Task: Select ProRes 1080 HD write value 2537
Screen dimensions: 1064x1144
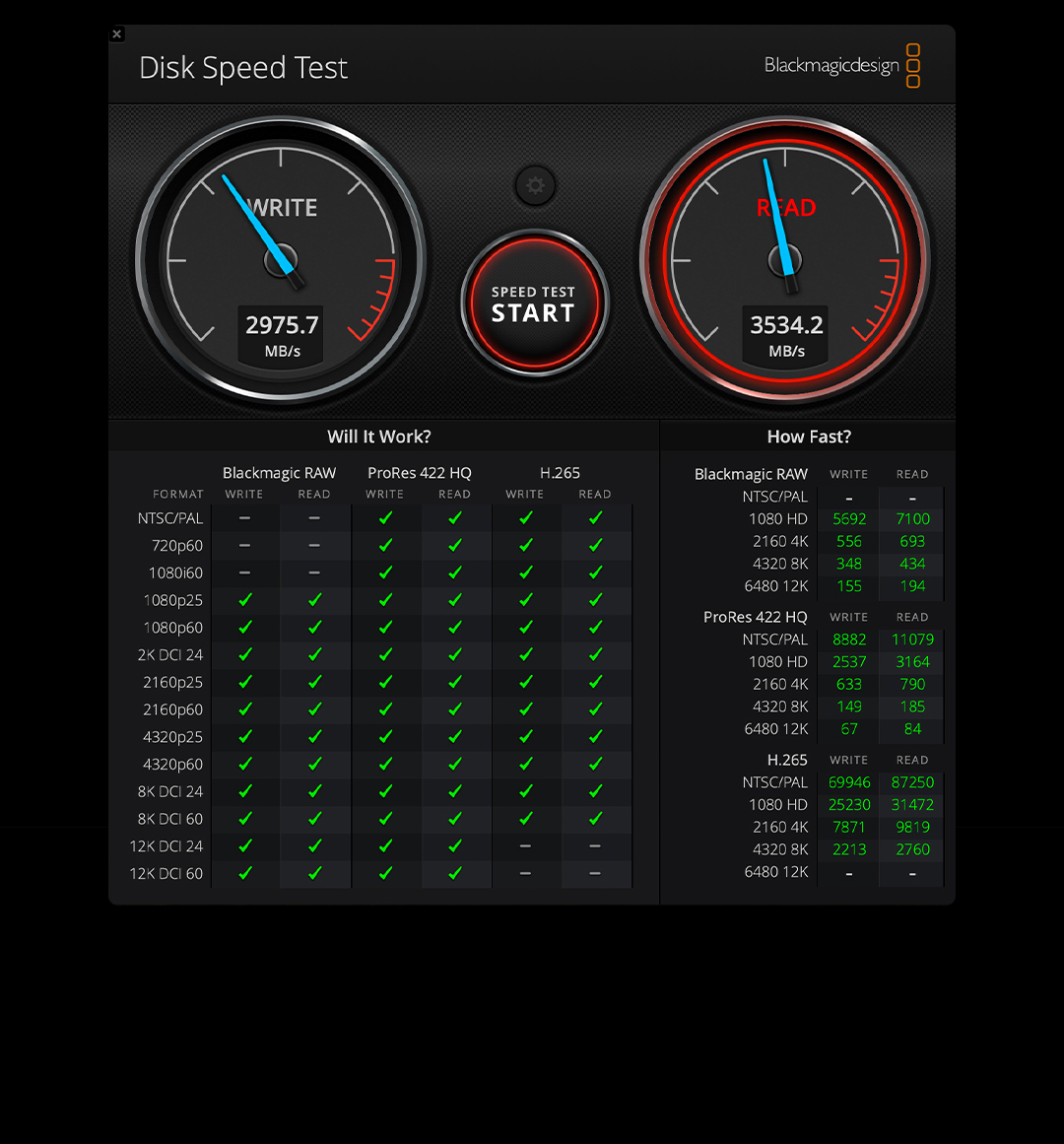Action: [x=849, y=662]
